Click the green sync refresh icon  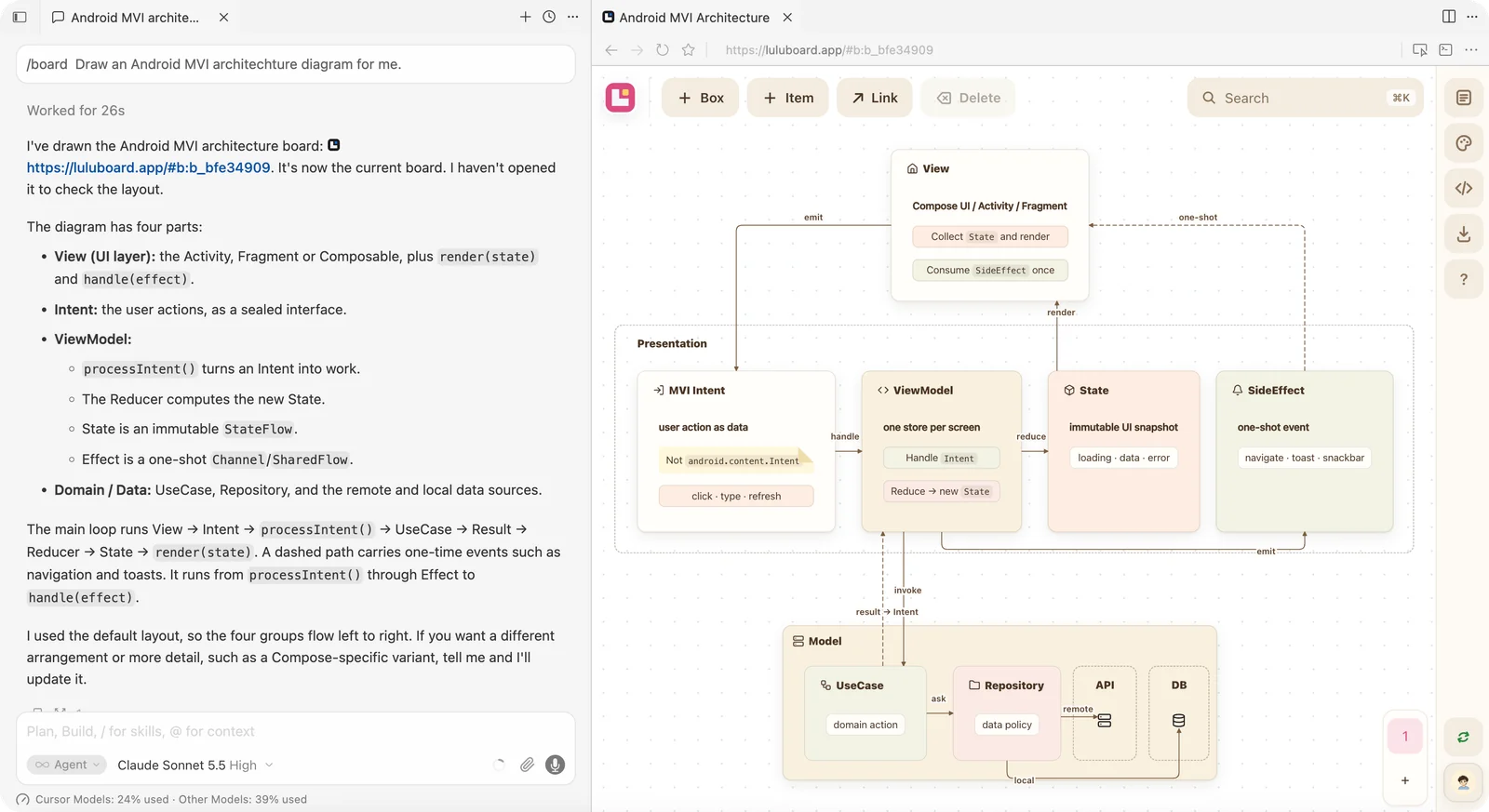click(x=1464, y=737)
